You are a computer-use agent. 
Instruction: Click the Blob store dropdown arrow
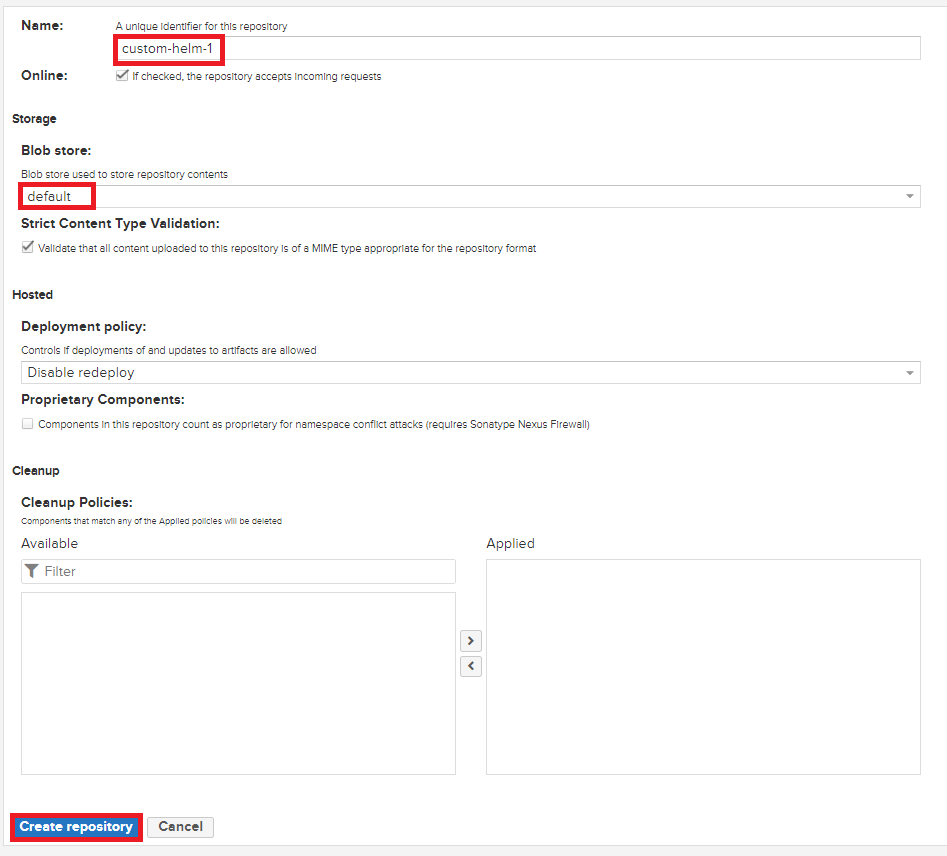pos(909,196)
